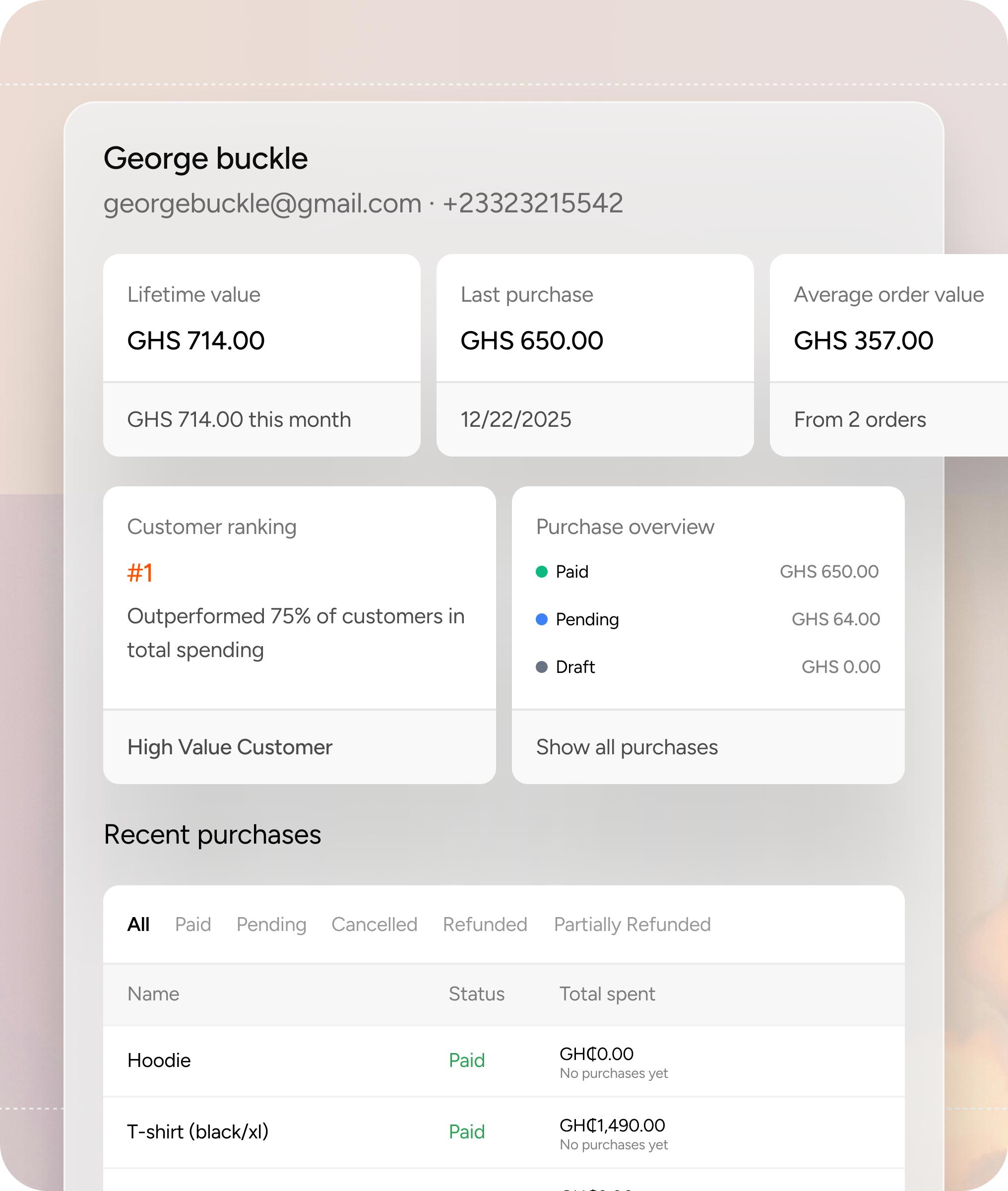The height and width of the screenshot is (1191, 1008).
Task: Switch to the Paid purchases tab
Action: pyautogui.click(x=192, y=924)
